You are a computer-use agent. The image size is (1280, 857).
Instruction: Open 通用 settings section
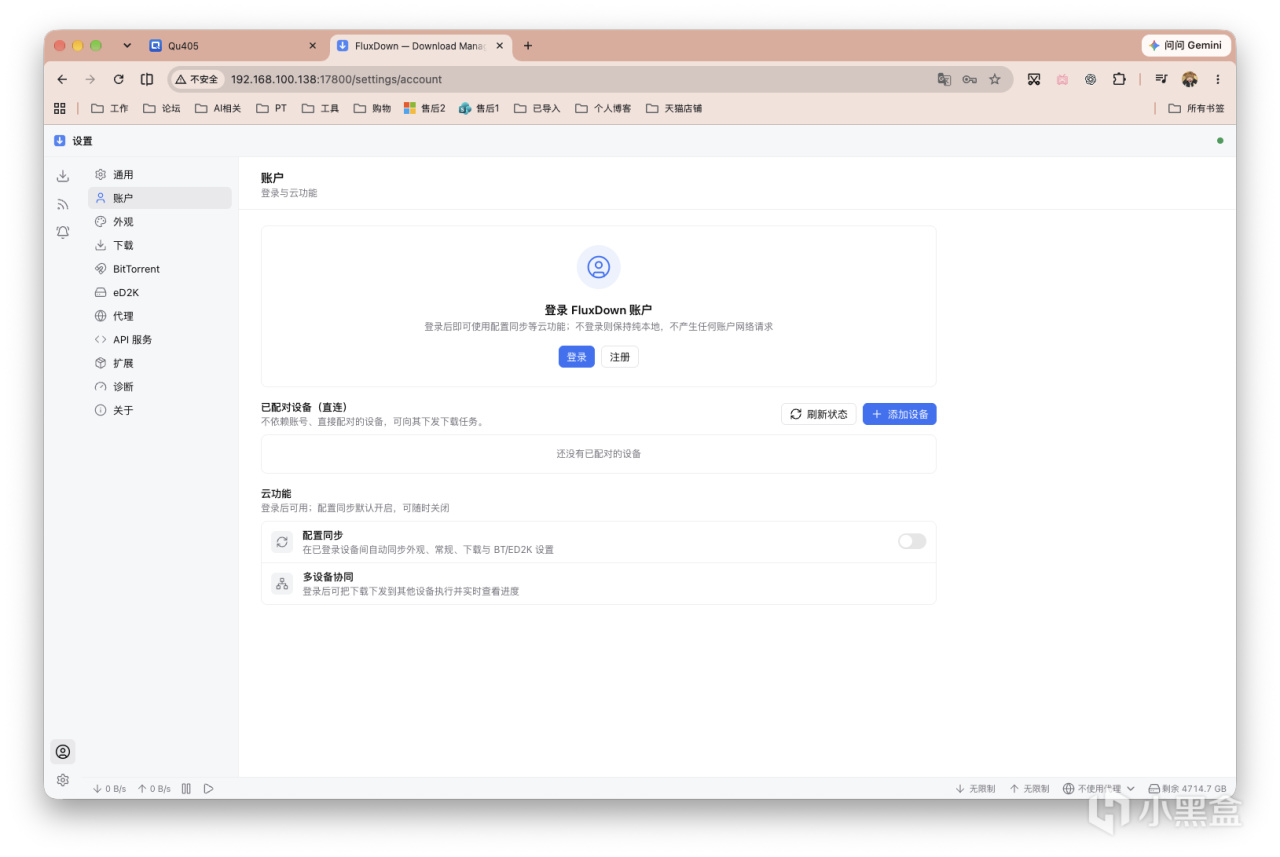160,175
